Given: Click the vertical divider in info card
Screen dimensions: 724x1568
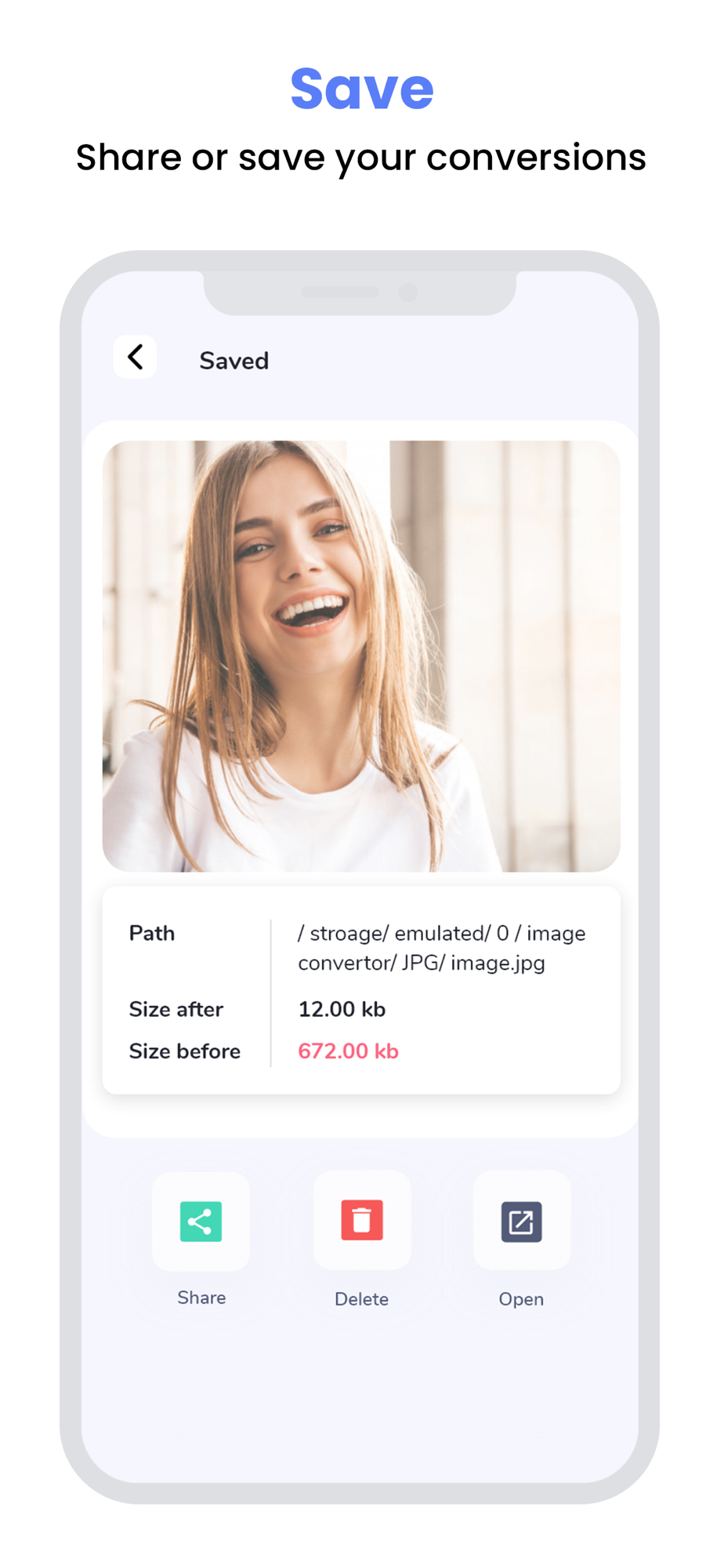Looking at the screenshot, I should click(271, 993).
